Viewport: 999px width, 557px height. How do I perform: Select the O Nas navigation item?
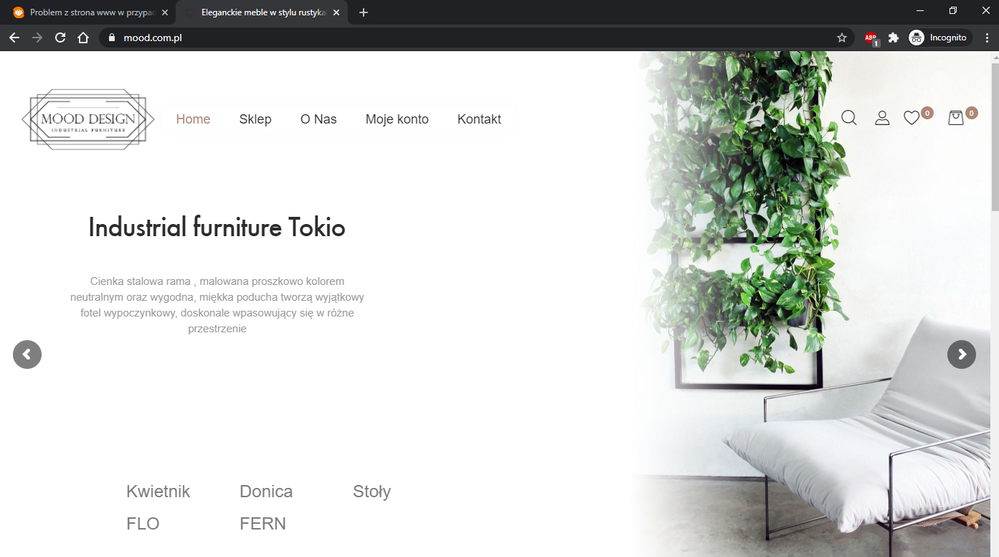[319, 119]
